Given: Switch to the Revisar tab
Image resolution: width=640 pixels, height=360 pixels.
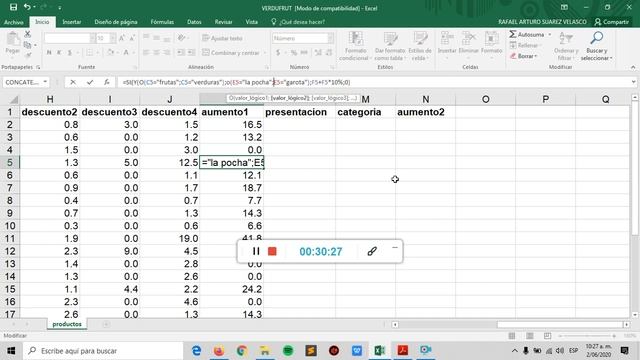Looking at the screenshot, I should coord(223,22).
